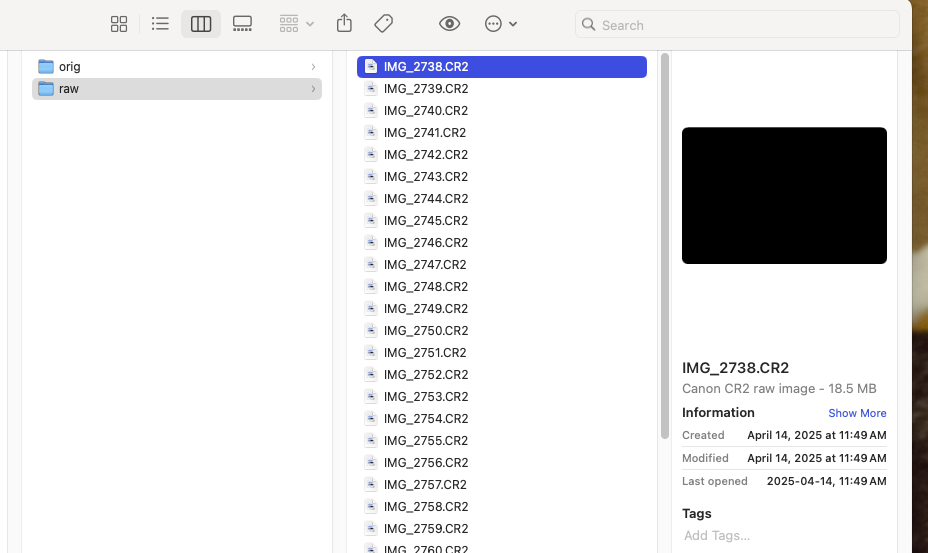Viewport: 928px width, 553px height.
Task: Click the Share icon
Action: (344, 24)
